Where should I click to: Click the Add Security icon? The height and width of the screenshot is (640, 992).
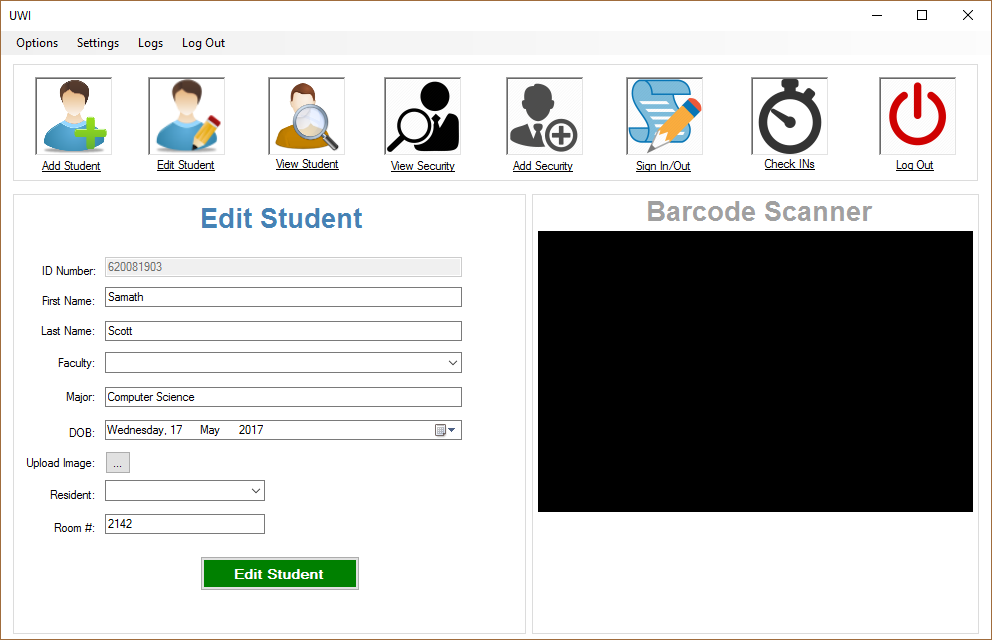pos(544,116)
